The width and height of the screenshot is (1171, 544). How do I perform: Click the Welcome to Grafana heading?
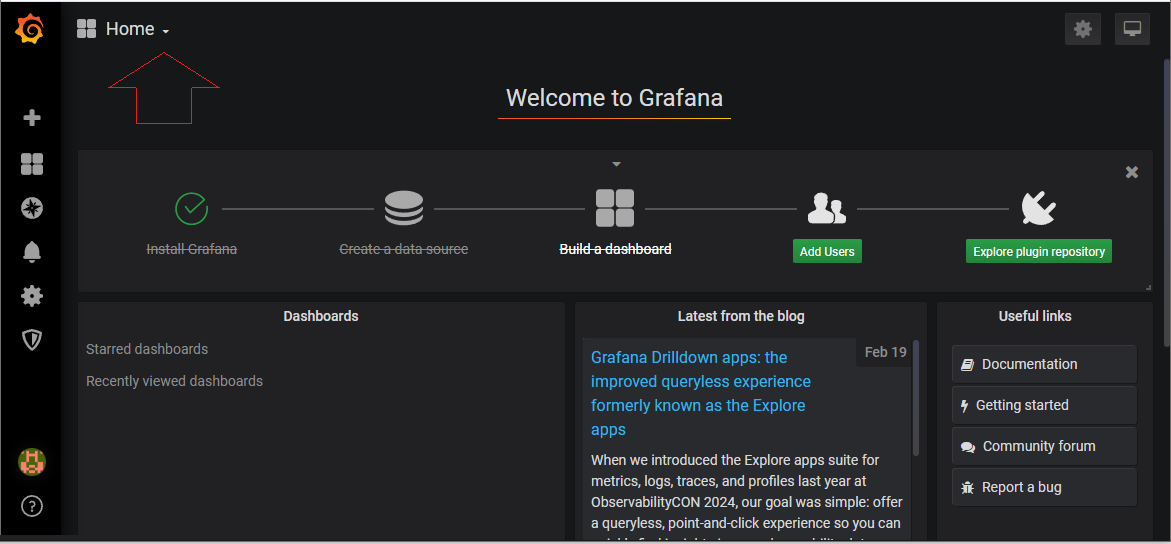(614, 98)
